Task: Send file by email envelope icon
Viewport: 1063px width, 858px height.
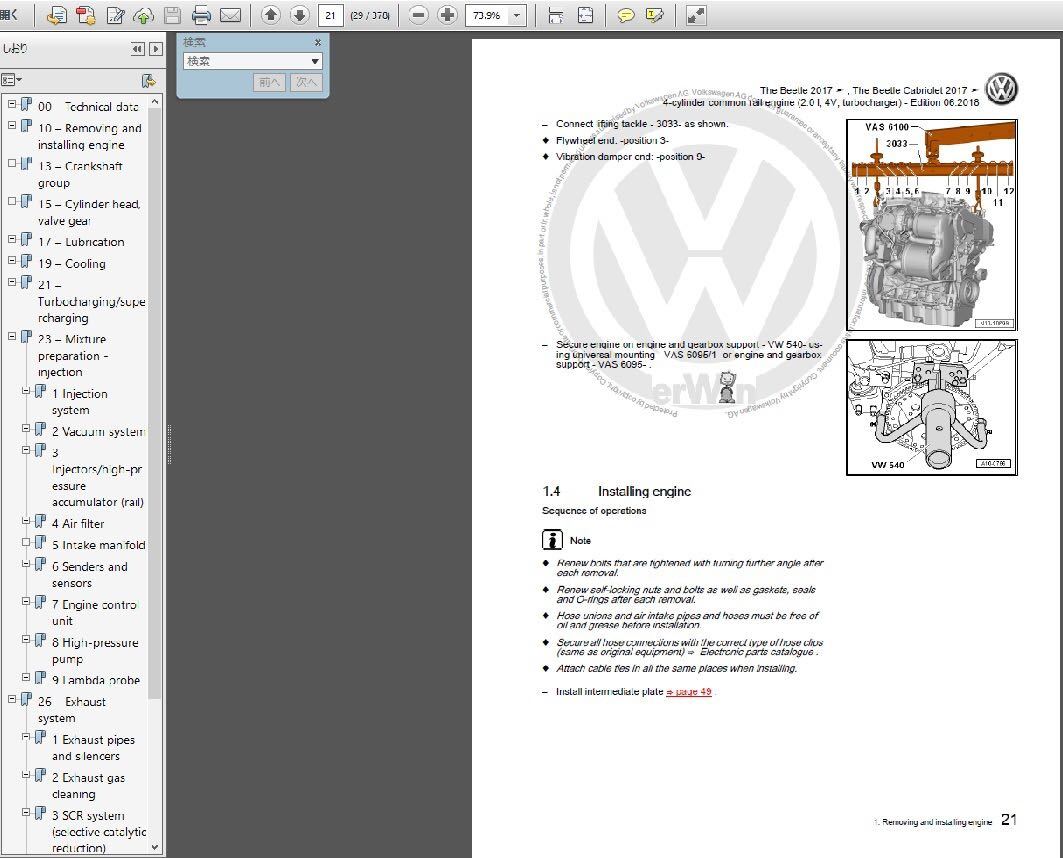Action: click(230, 15)
